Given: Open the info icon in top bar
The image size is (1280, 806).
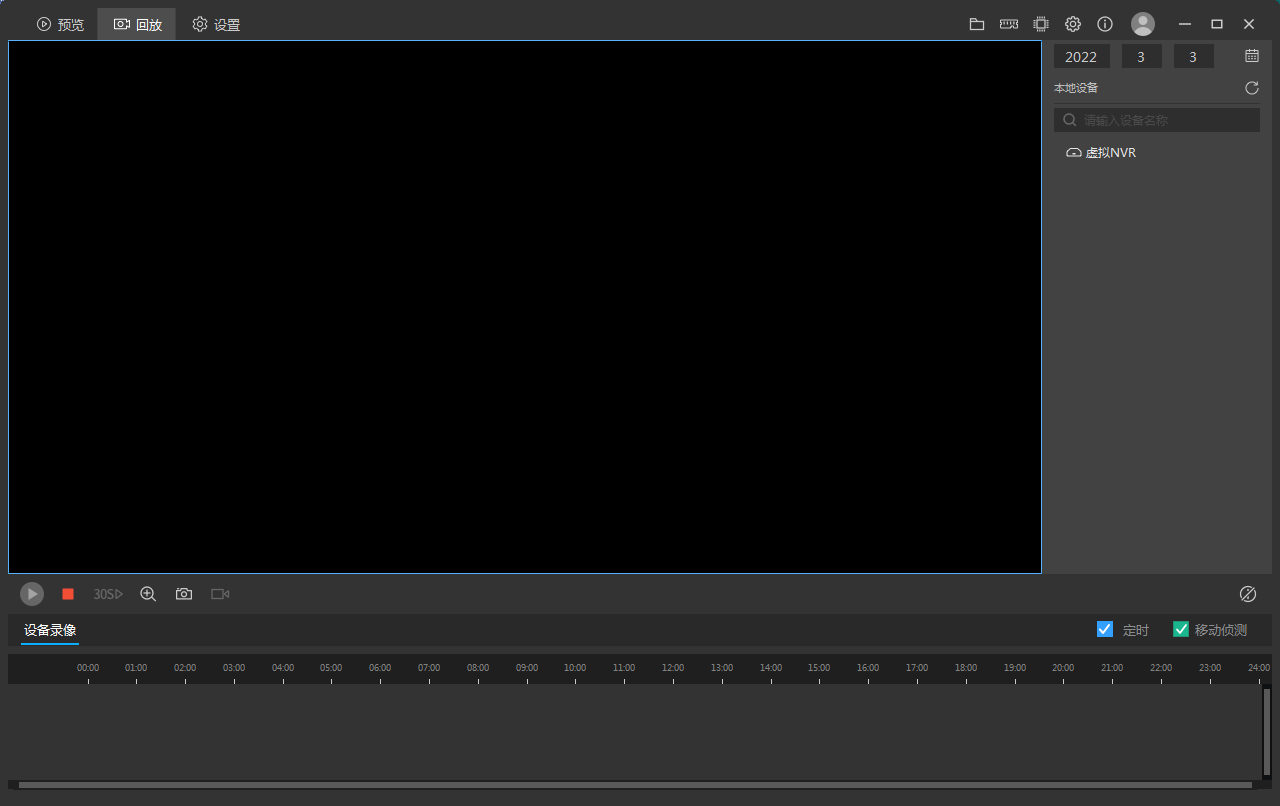Looking at the screenshot, I should tap(1105, 24).
